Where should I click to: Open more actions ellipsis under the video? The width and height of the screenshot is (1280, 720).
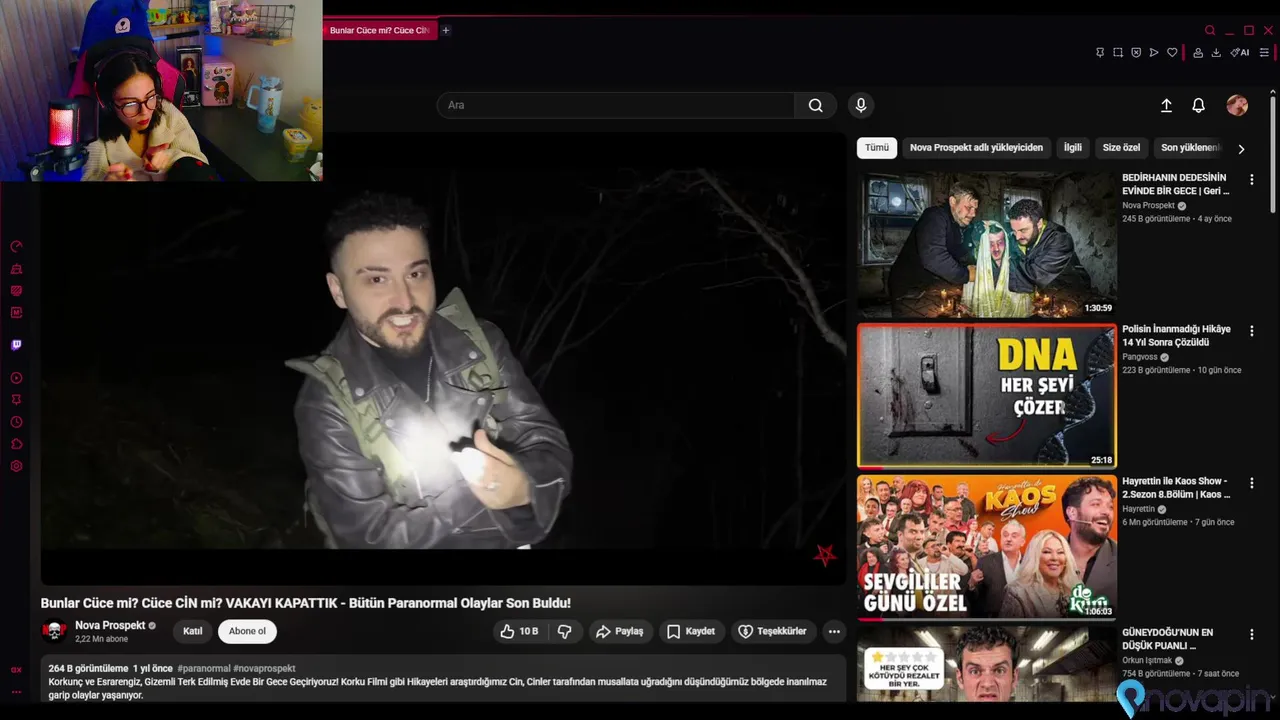pyautogui.click(x=834, y=631)
